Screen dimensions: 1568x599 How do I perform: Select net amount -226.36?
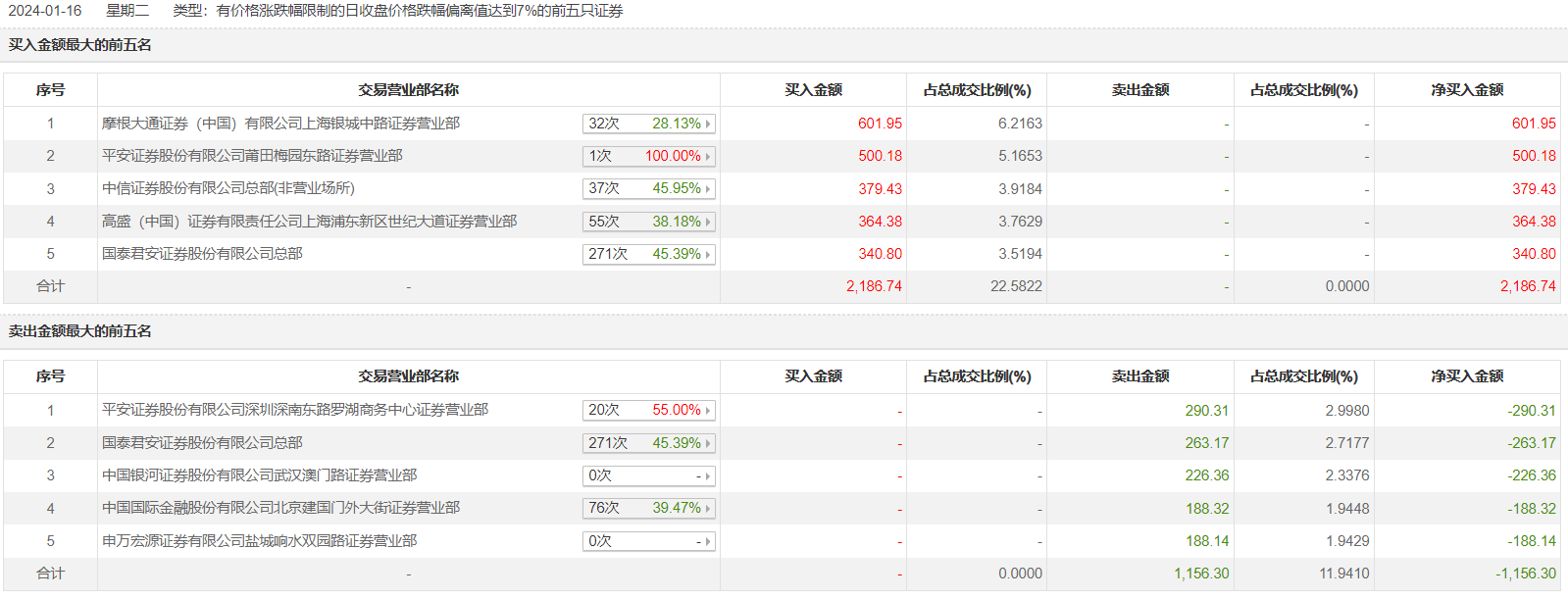[x=1532, y=475]
